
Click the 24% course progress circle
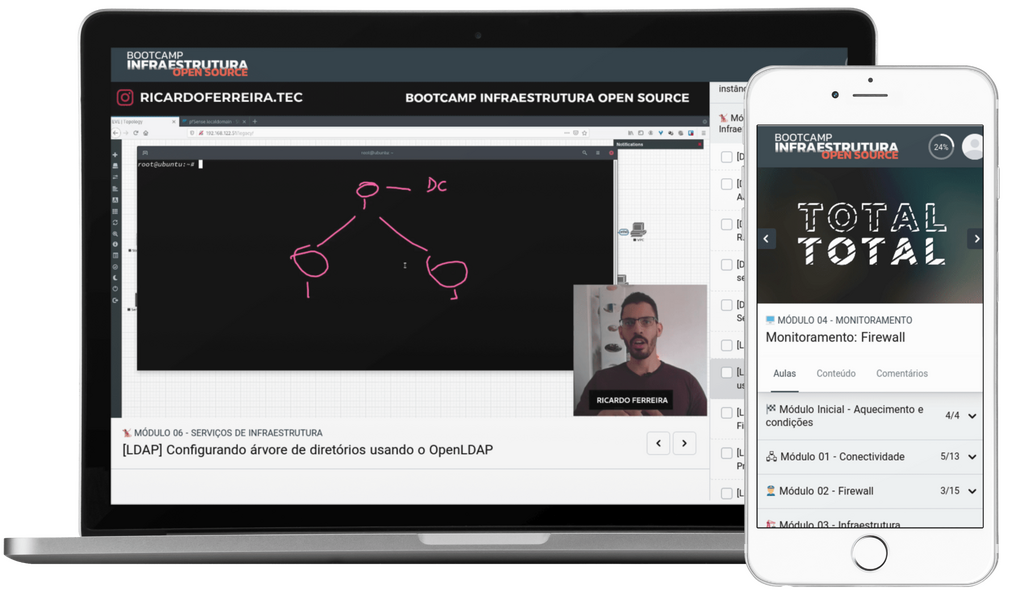coord(941,147)
